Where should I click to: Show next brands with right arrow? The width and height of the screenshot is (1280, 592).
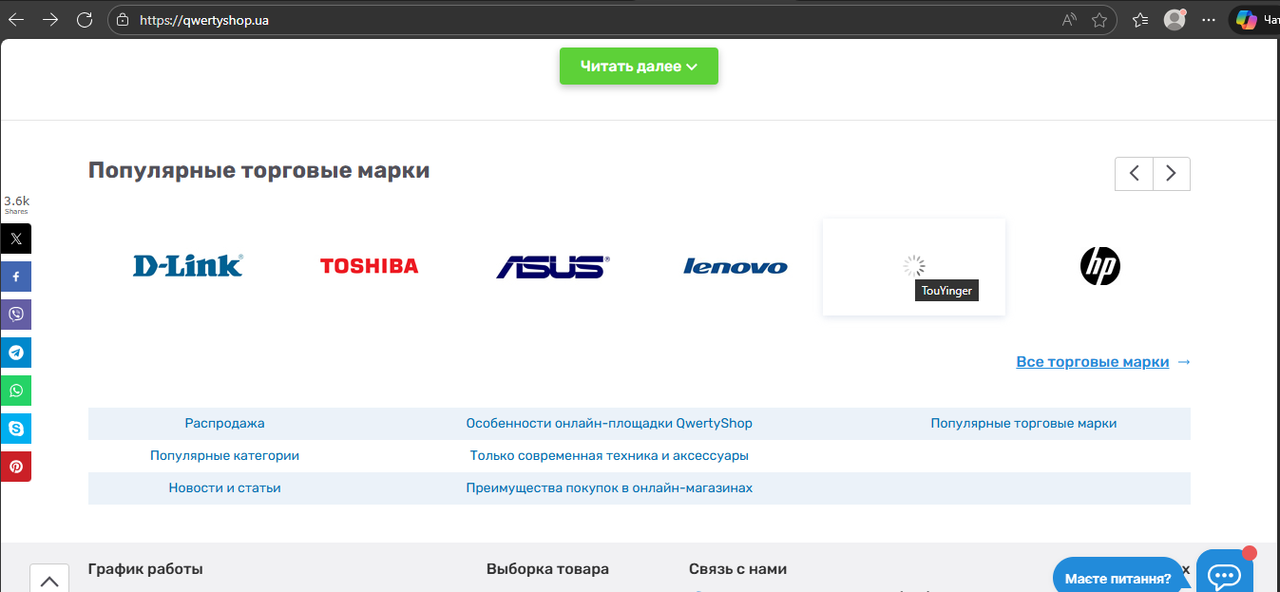(1172, 173)
